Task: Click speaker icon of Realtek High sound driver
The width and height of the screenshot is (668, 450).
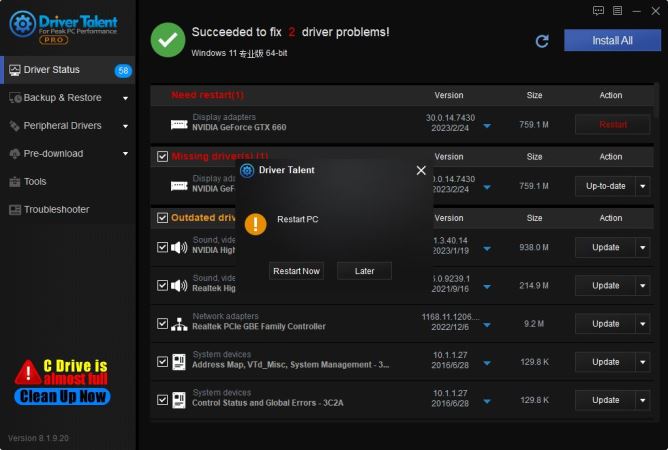Action: coord(179,286)
